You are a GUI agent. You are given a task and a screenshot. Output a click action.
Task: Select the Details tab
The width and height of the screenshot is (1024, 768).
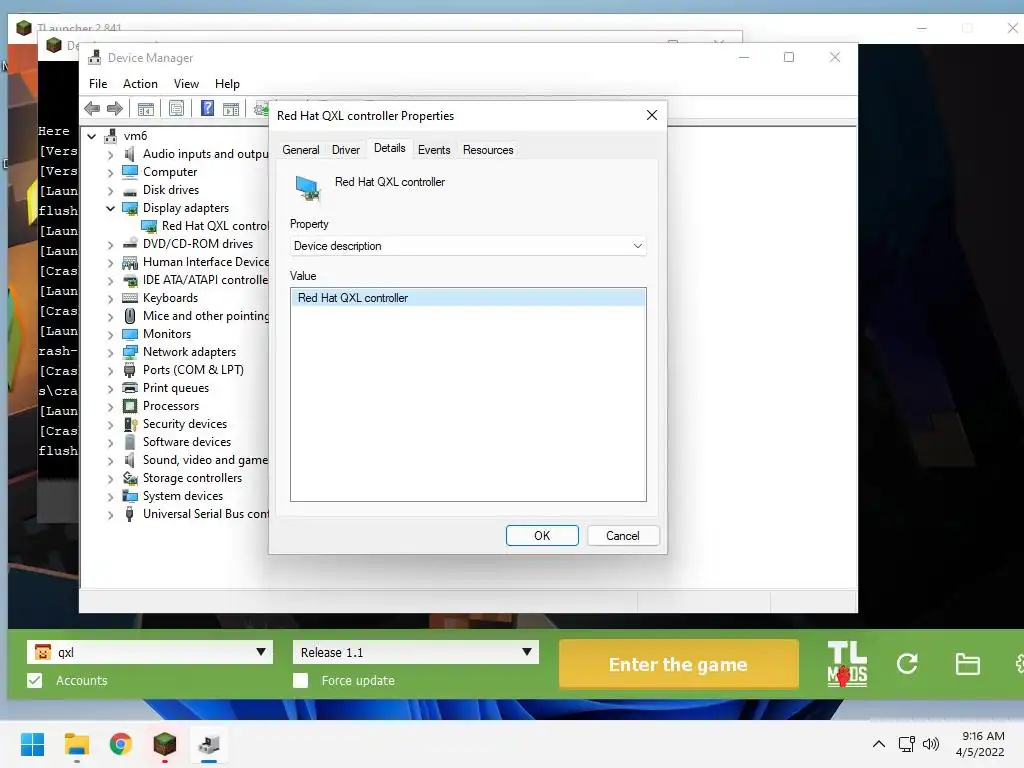click(389, 148)
